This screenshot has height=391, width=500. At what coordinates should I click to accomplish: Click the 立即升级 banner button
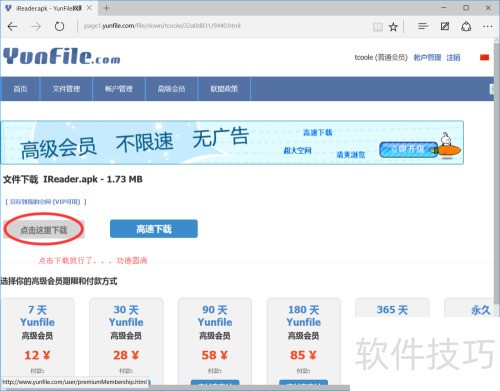tap(408, 150)
